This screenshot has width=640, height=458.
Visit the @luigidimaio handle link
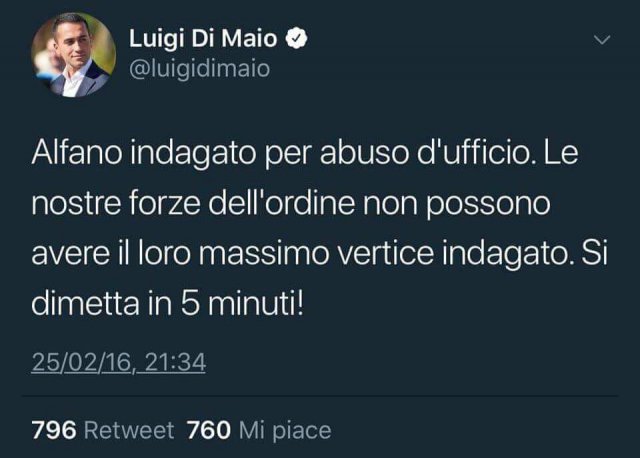pyautogui.click(x=200, y=69)
